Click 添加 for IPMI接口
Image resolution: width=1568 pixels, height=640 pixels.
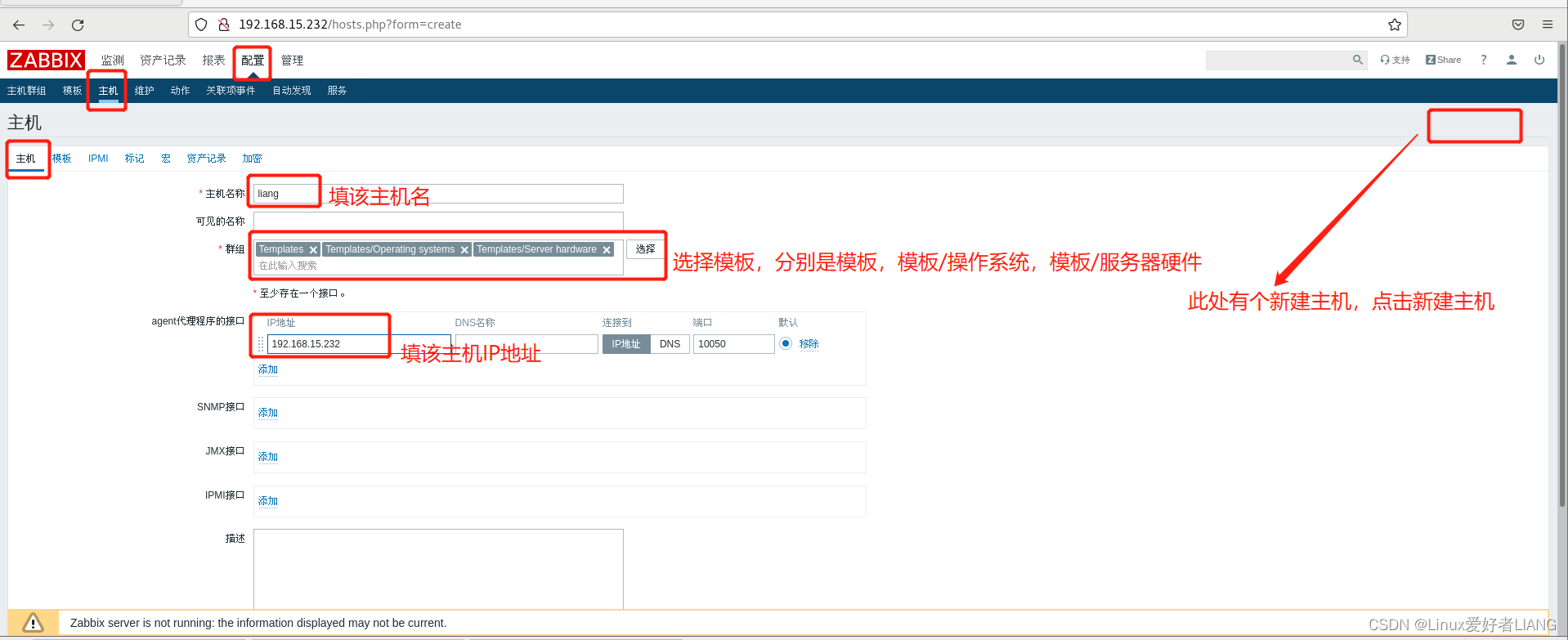(268, 501)
